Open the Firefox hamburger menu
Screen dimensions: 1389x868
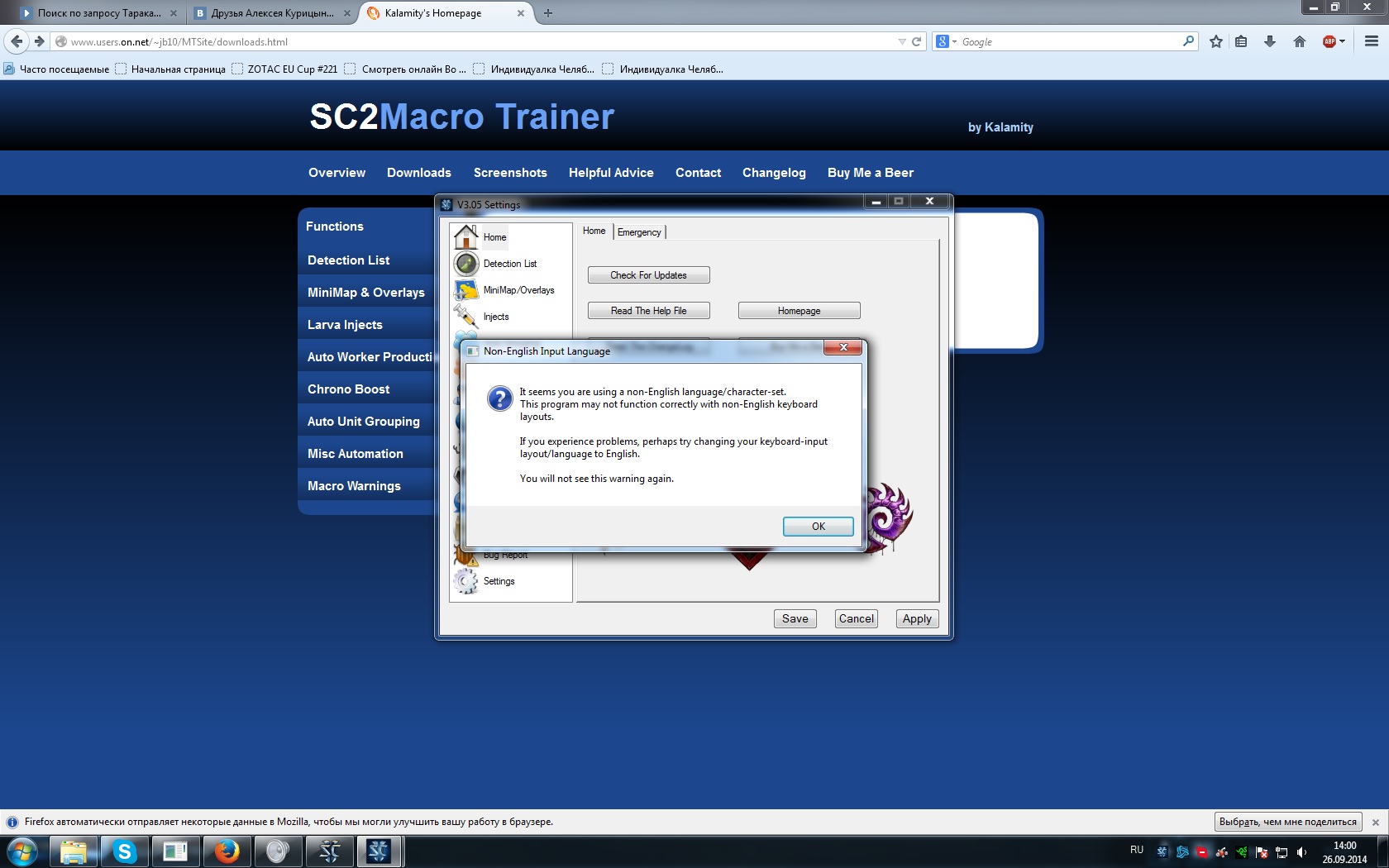click(1372, 41)
